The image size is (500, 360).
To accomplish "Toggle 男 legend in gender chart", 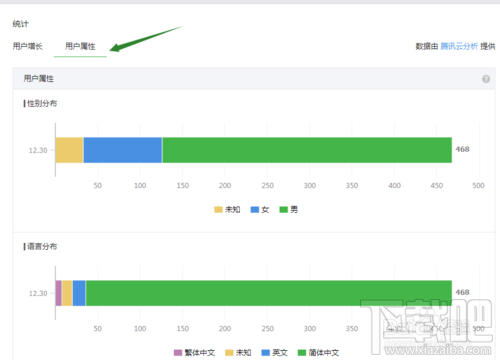I will point(288,209).
